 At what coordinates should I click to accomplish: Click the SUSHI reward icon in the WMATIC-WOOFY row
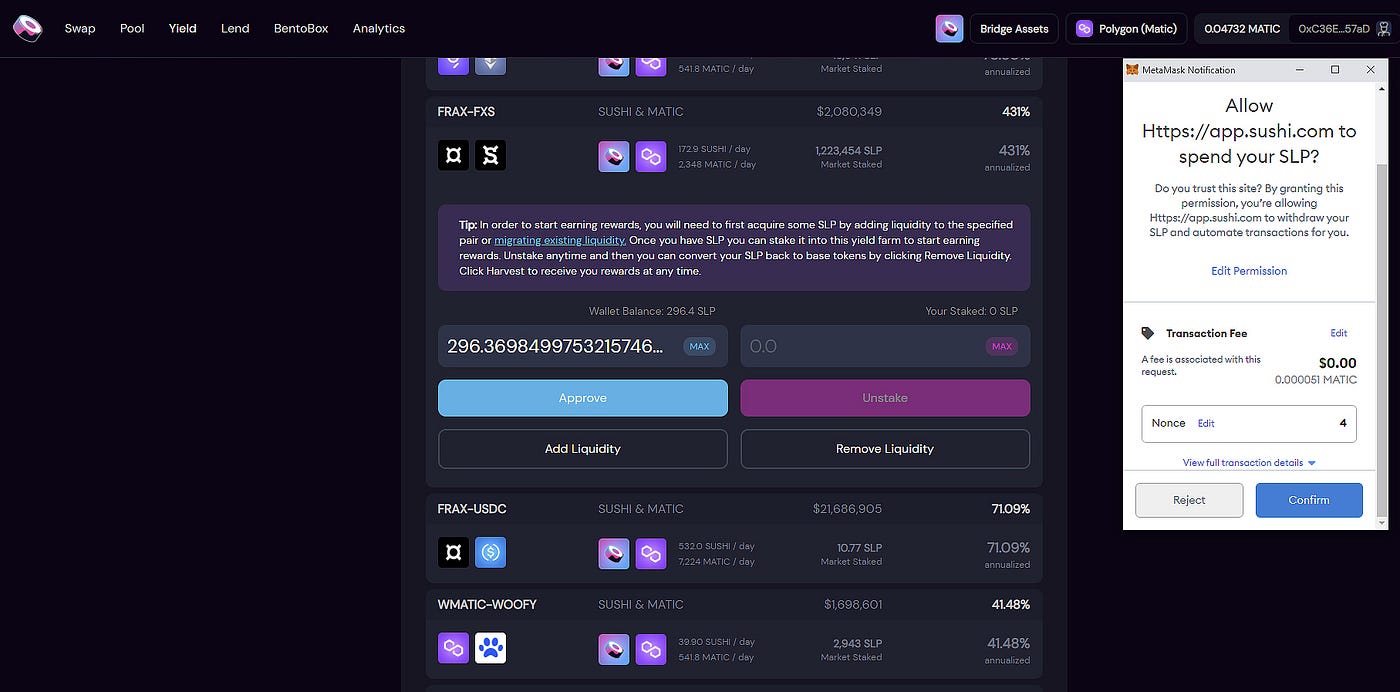[614, 649]
